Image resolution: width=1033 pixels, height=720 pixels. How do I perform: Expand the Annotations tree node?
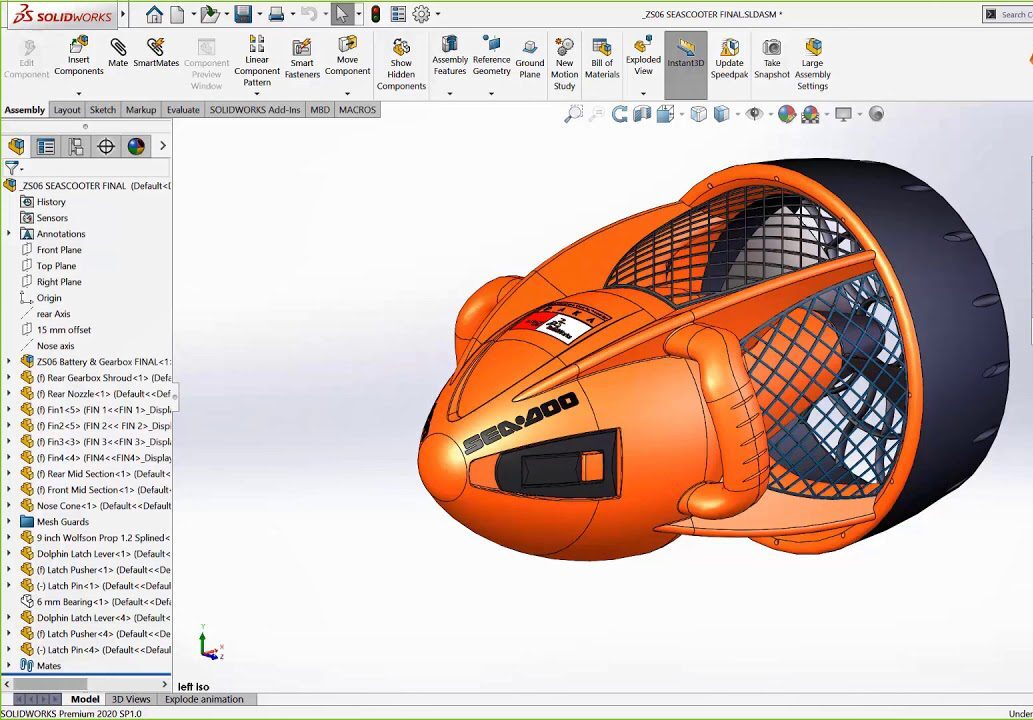[x=9, y=234]
